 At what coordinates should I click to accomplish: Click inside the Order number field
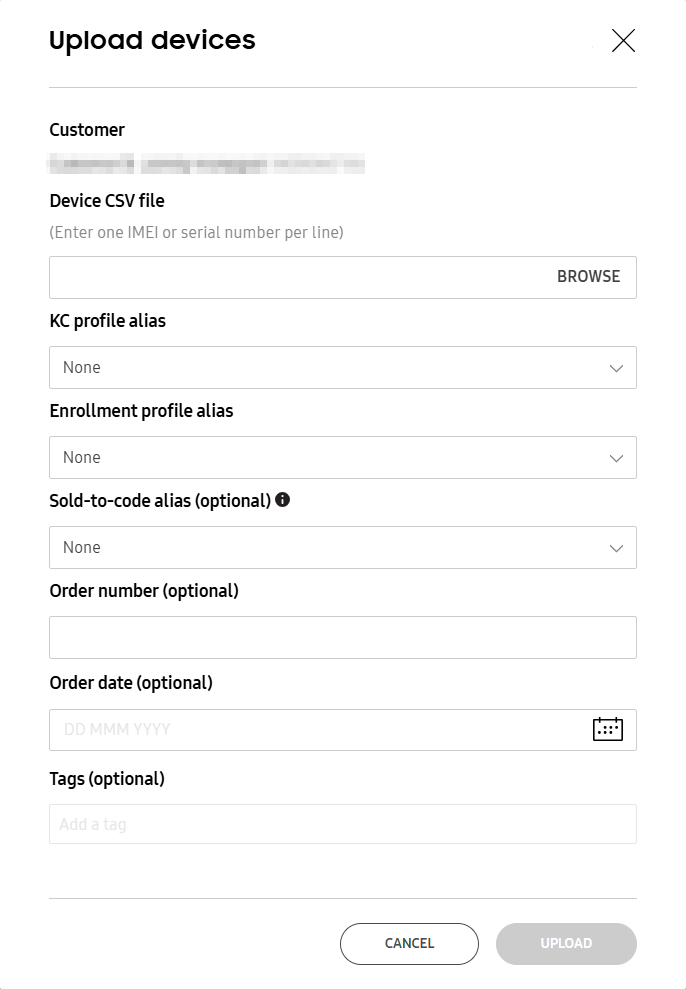coord(343,637)
